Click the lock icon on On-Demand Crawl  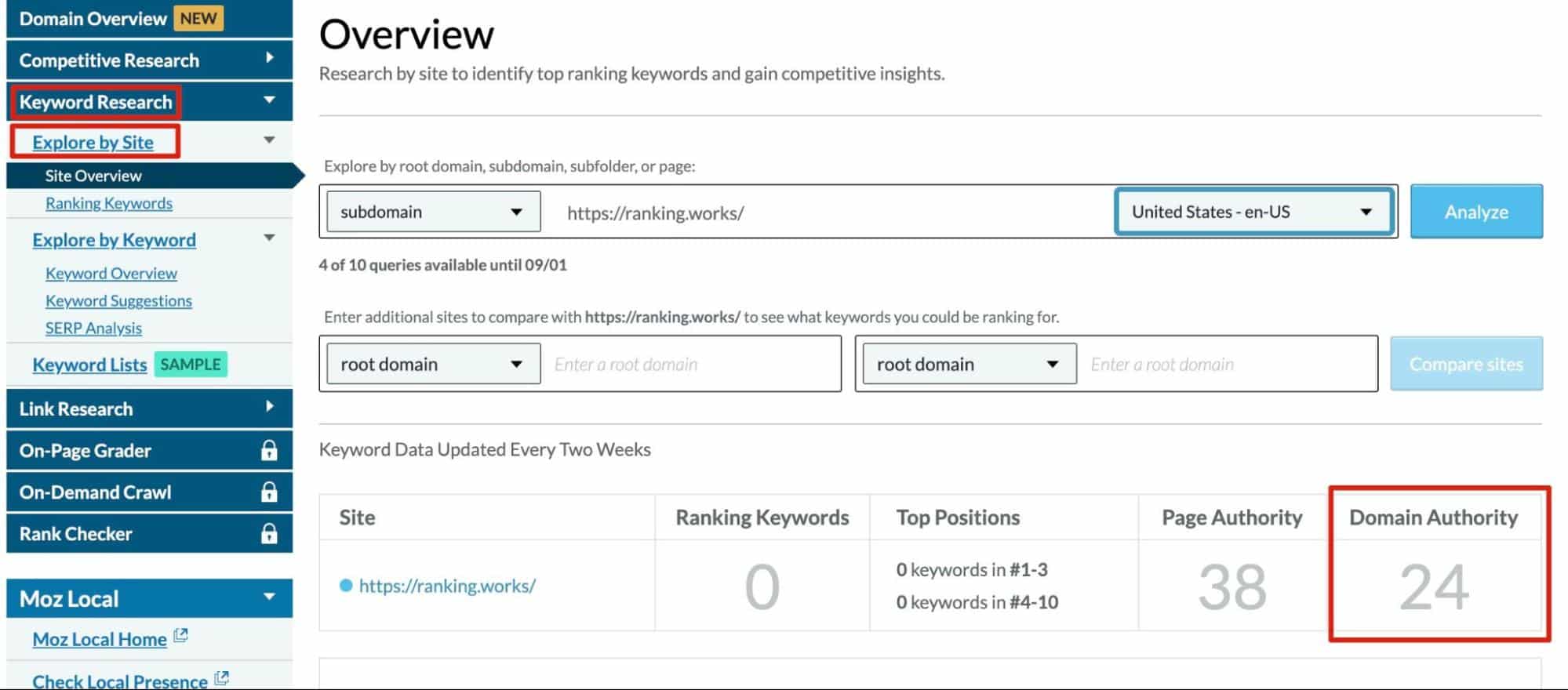coord(270,492)
